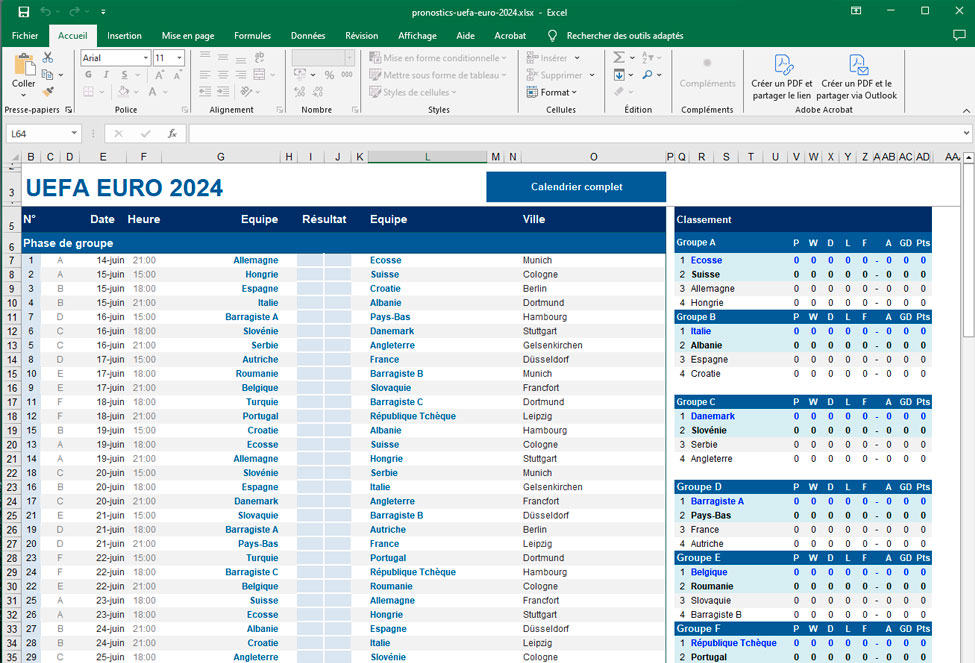Click the insert function fx icon
Image resolution: width=975 pixels, height=663 pixels.
(172, 134)
